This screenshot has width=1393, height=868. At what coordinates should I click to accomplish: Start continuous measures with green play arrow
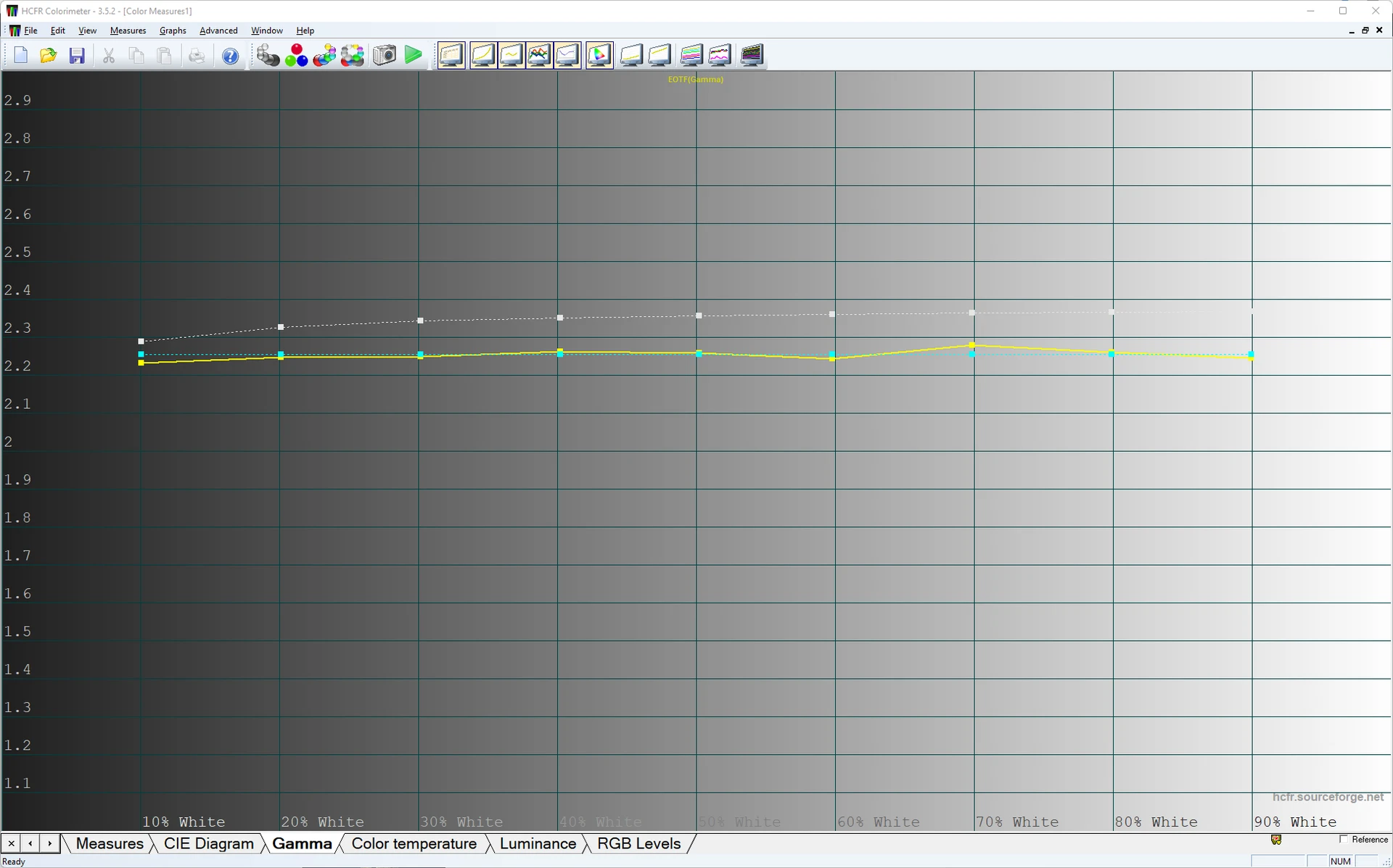414,55
